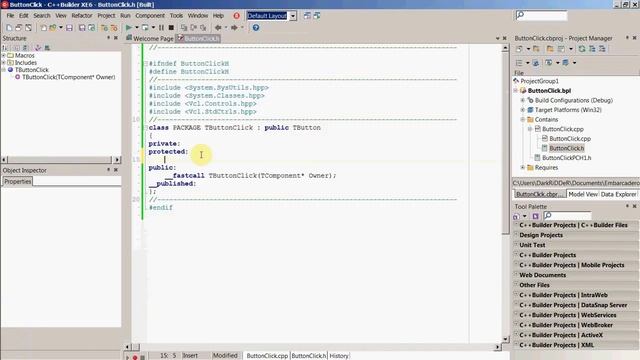Click the Save All icon
Screen dimensions: 640x360
click(x=82, y=28)
